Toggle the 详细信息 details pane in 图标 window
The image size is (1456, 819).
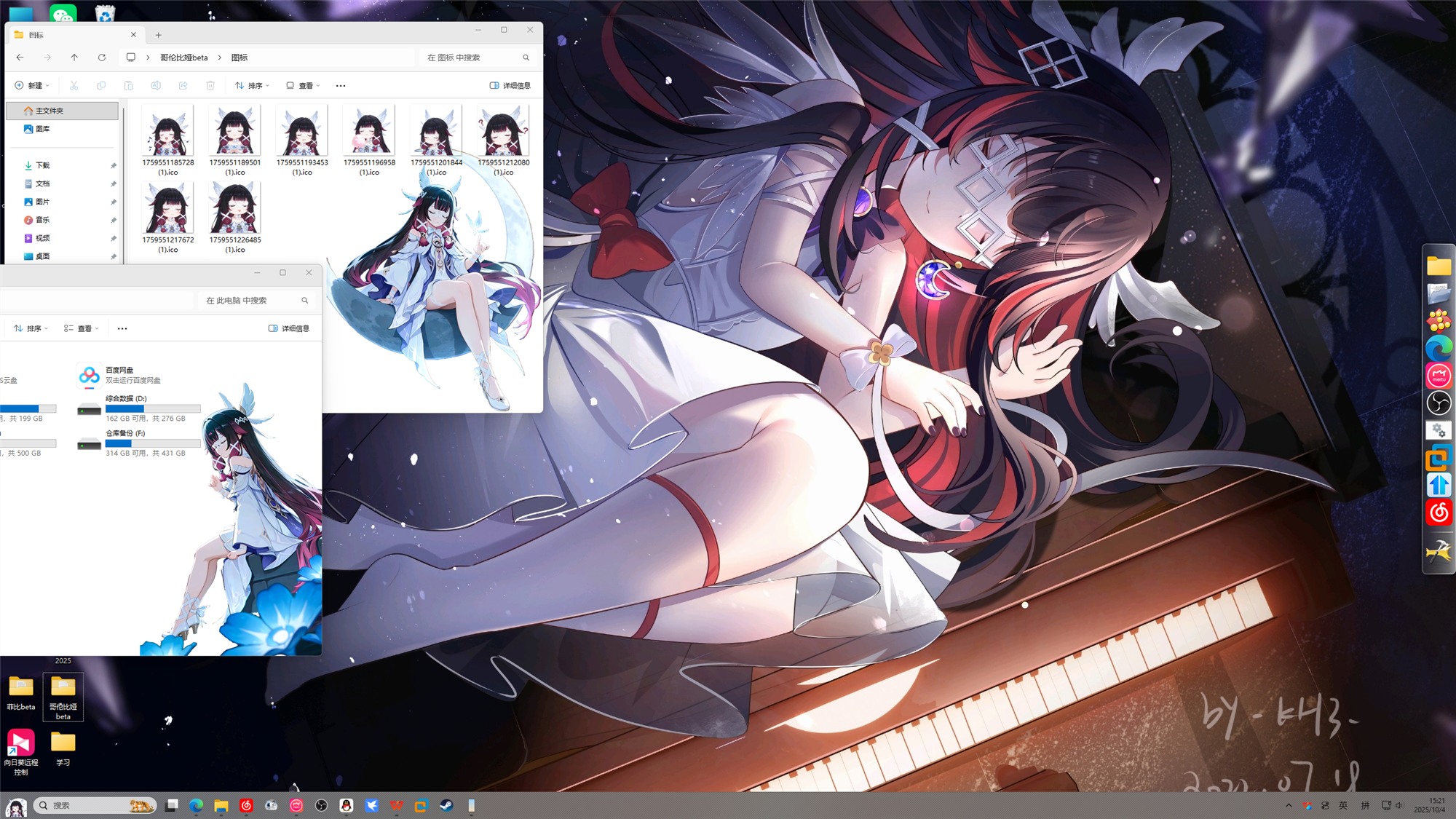tap(510, 86)
